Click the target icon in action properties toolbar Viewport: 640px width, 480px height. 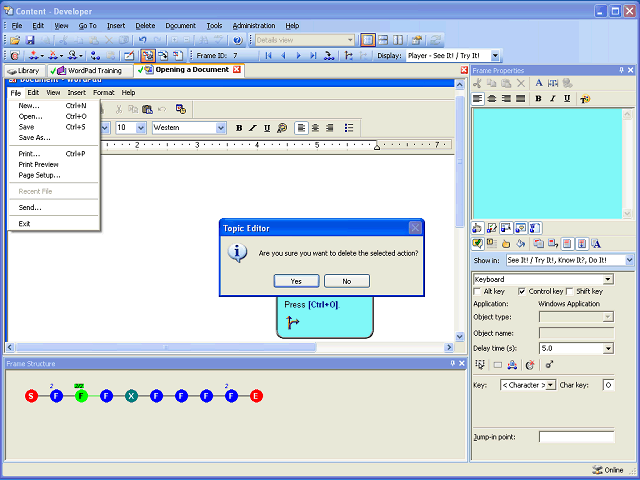click(530, 365)
